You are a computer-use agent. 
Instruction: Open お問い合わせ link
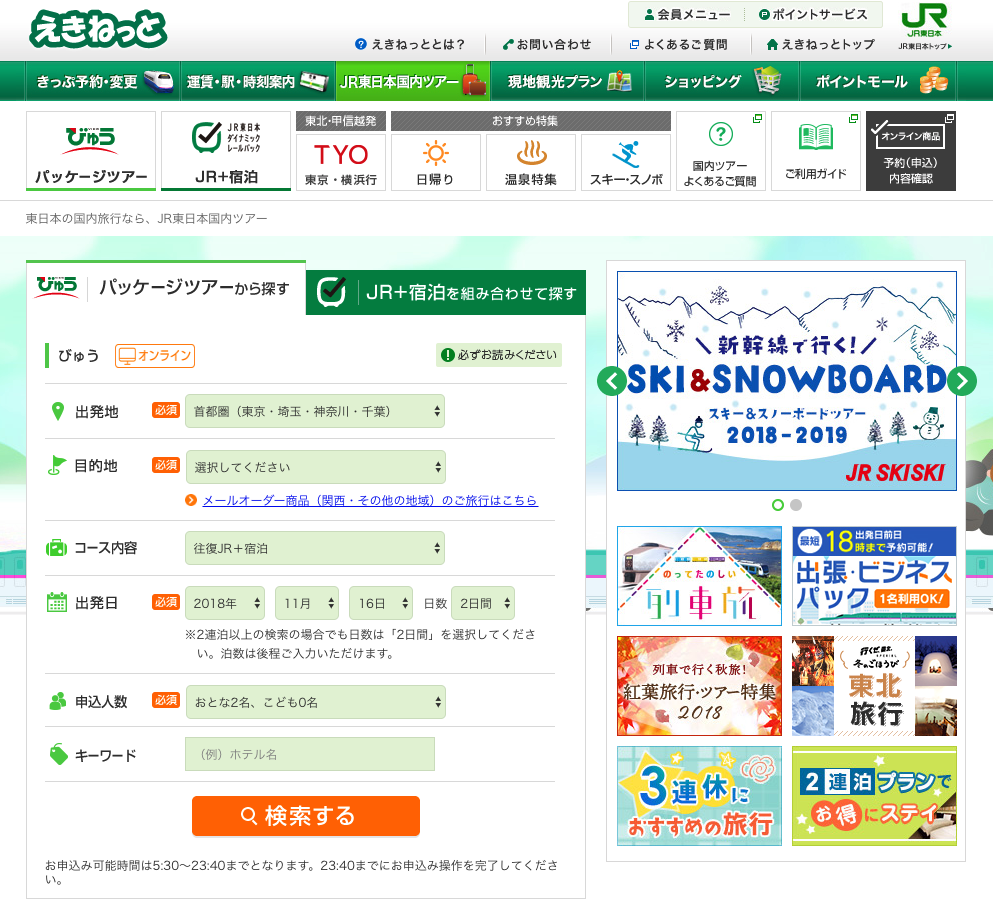pyautogui.click(x=547, y=44)
